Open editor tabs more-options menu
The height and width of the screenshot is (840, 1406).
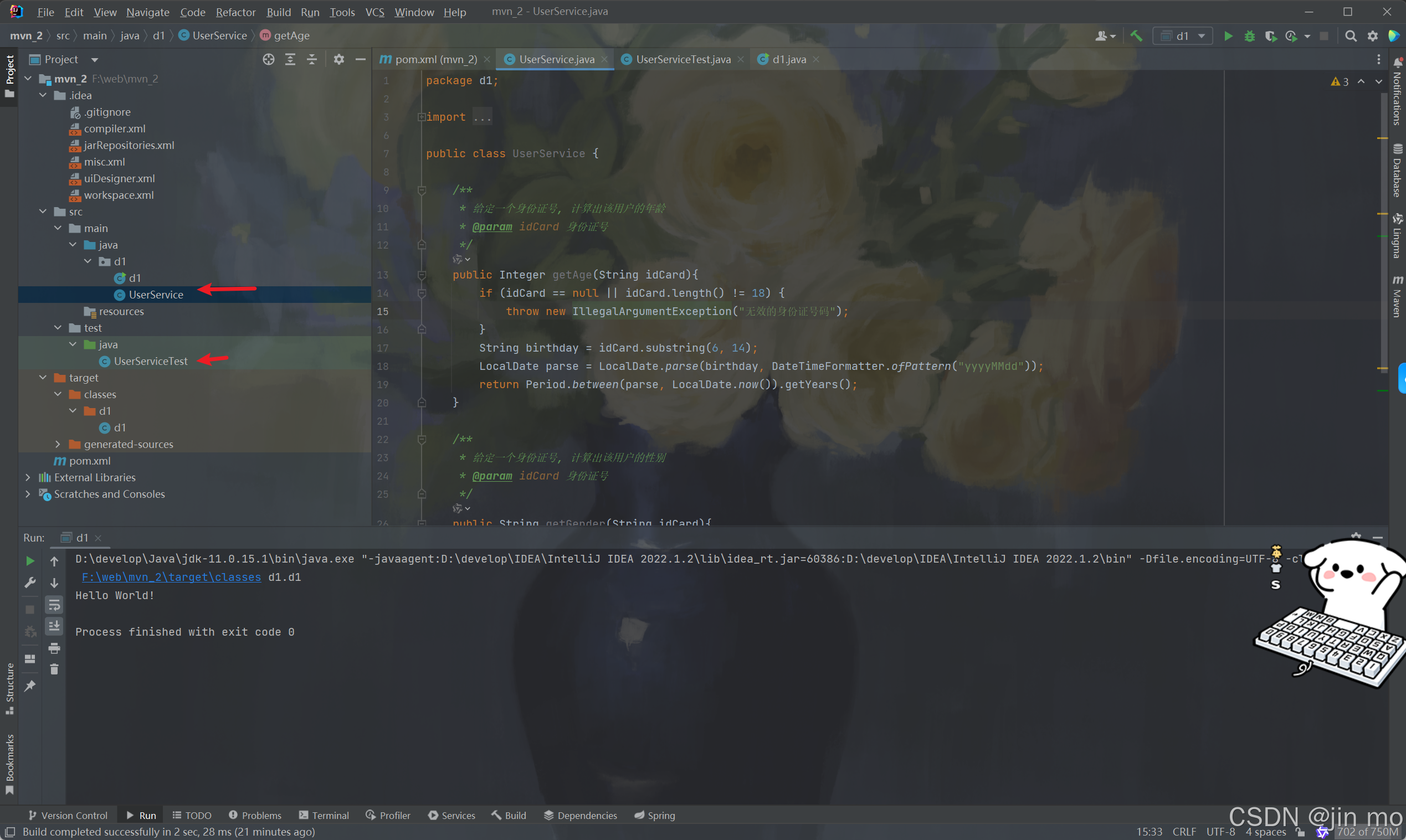click(x=1379, y=59)
